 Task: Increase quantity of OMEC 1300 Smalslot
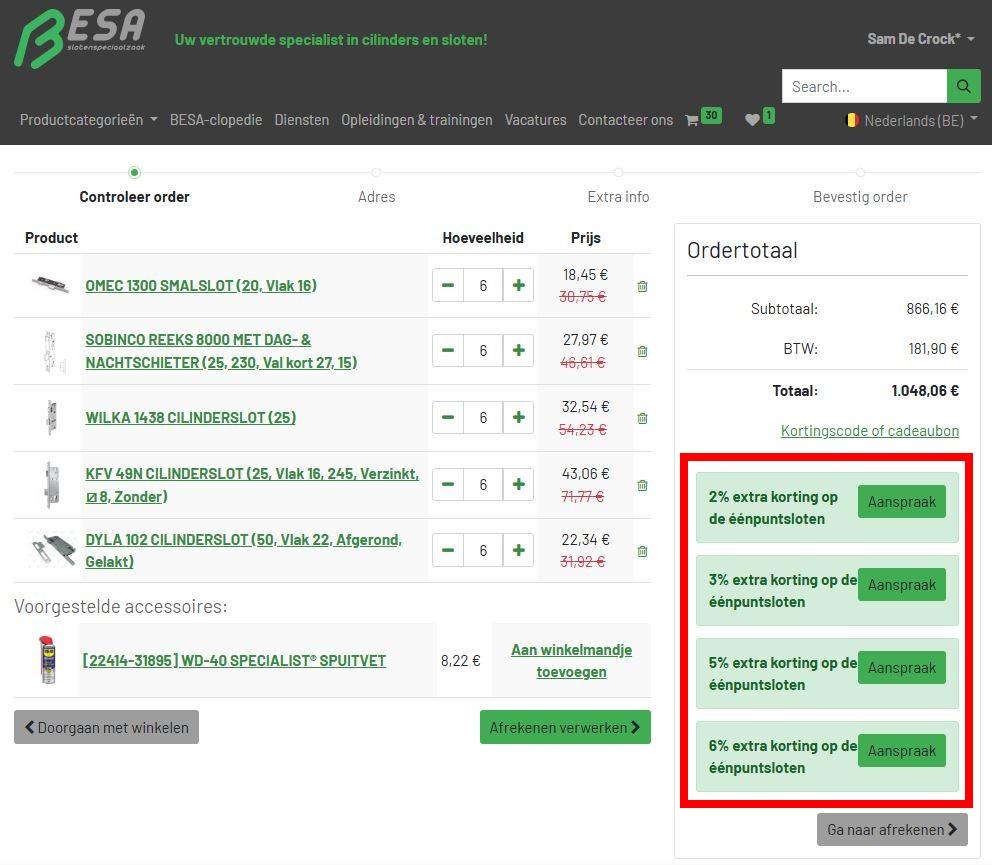click(x=518, y=286)
